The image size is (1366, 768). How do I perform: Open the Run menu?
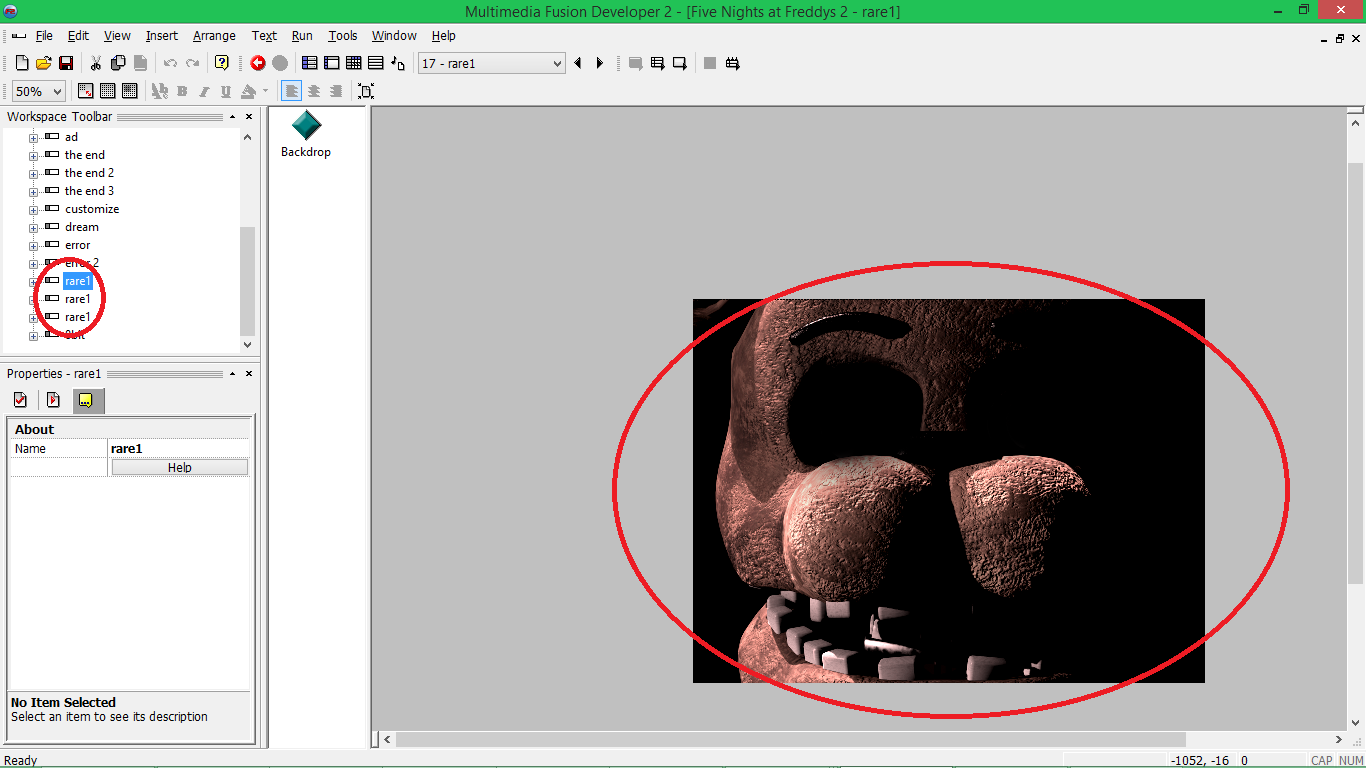click(x=302, y=35)
